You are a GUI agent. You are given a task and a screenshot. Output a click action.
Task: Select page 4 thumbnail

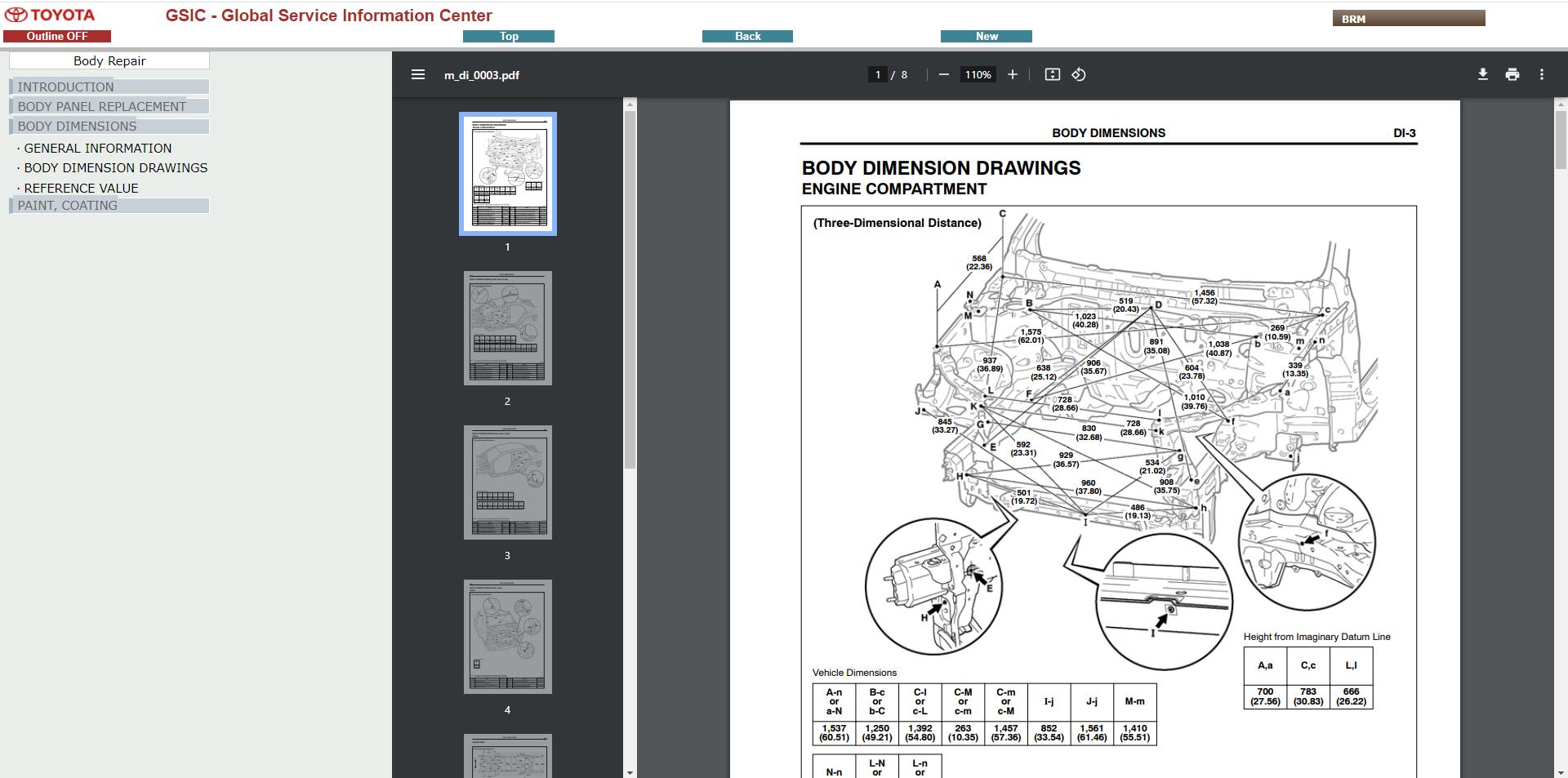tap(508, 637)
